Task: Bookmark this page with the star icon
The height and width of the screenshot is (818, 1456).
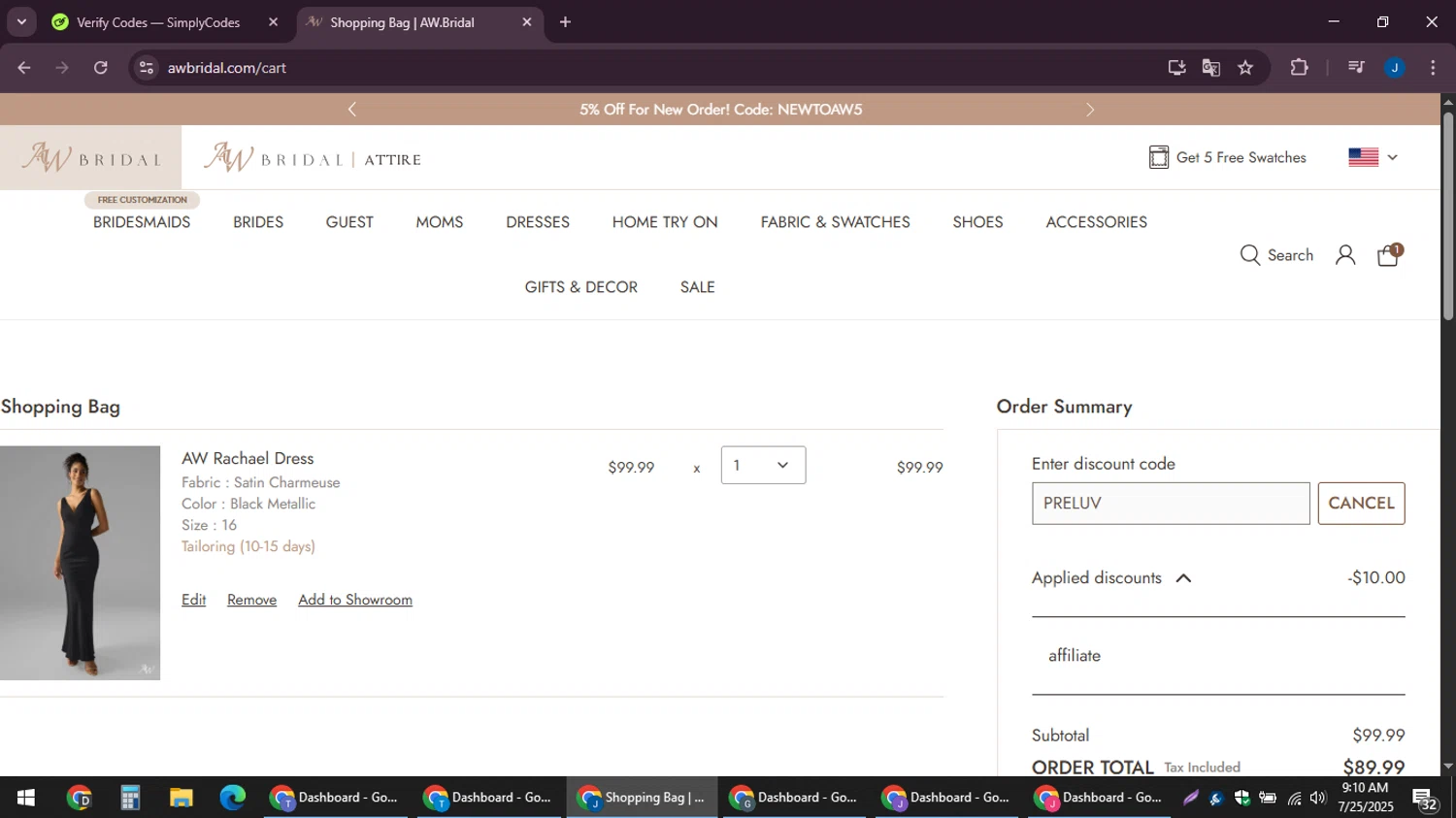Action: click(x=1245, y=68)
